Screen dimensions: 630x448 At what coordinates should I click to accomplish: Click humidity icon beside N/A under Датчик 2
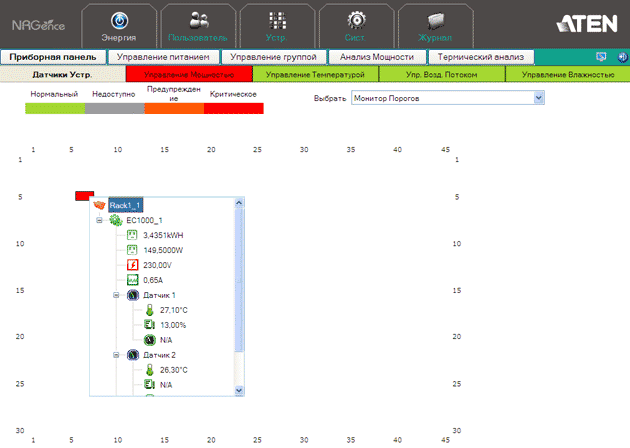(149, 385)
